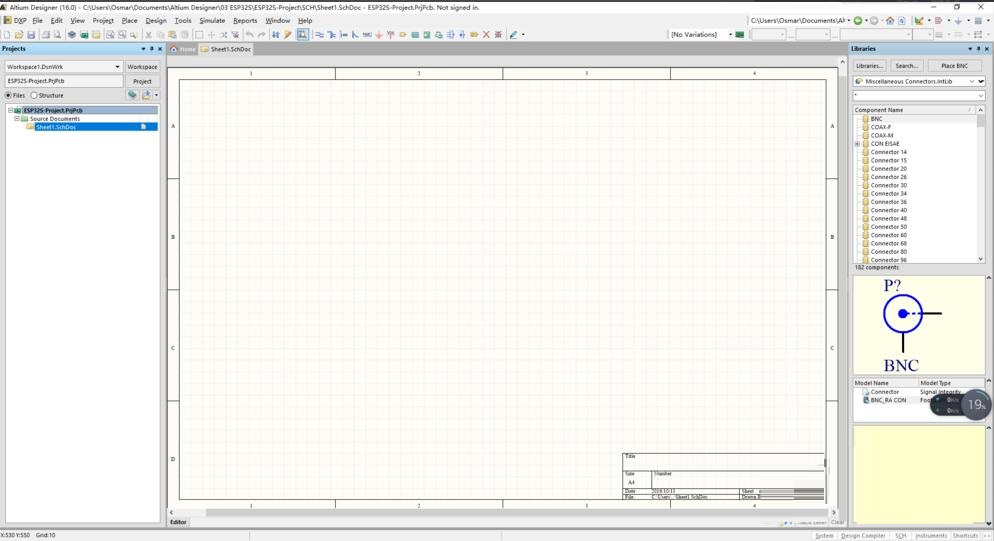
Task: Click the Search... button
Action: point(906,66)
